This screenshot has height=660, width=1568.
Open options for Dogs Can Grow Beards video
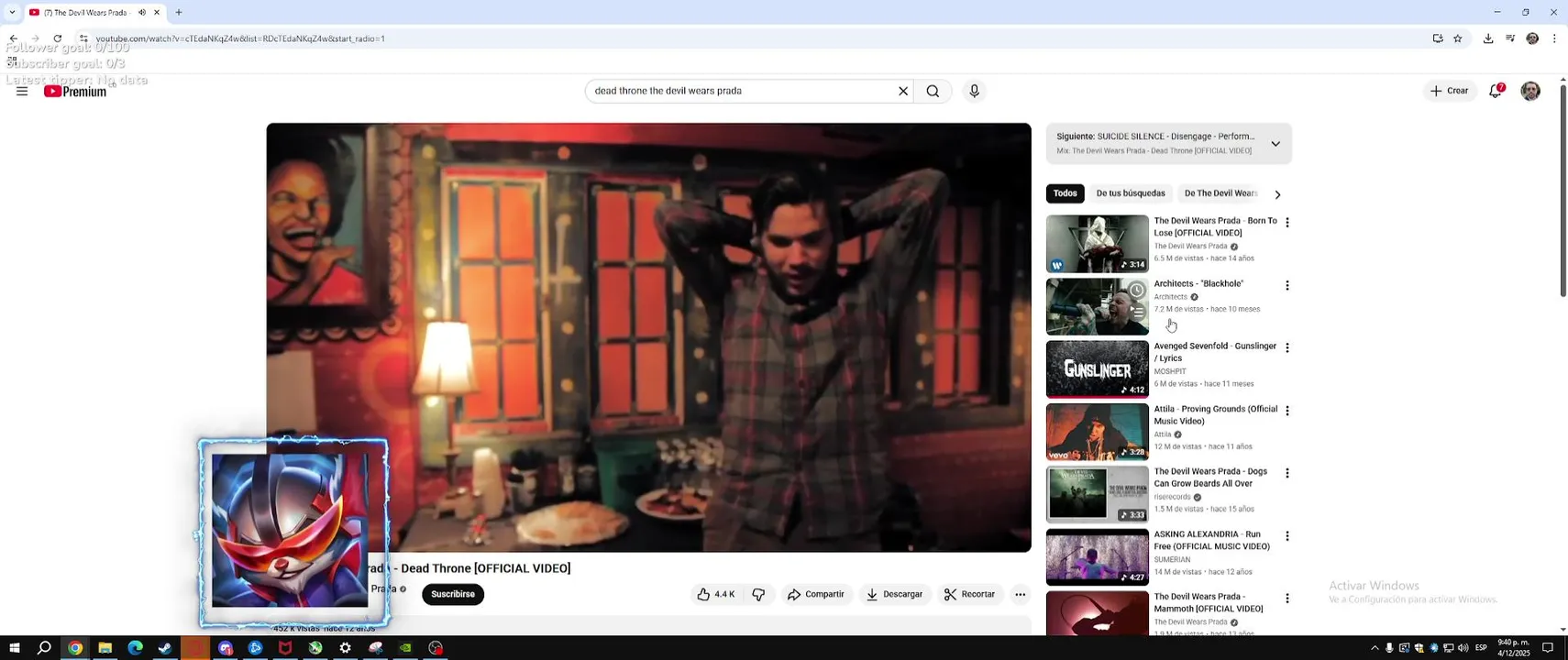point(1287,473)
